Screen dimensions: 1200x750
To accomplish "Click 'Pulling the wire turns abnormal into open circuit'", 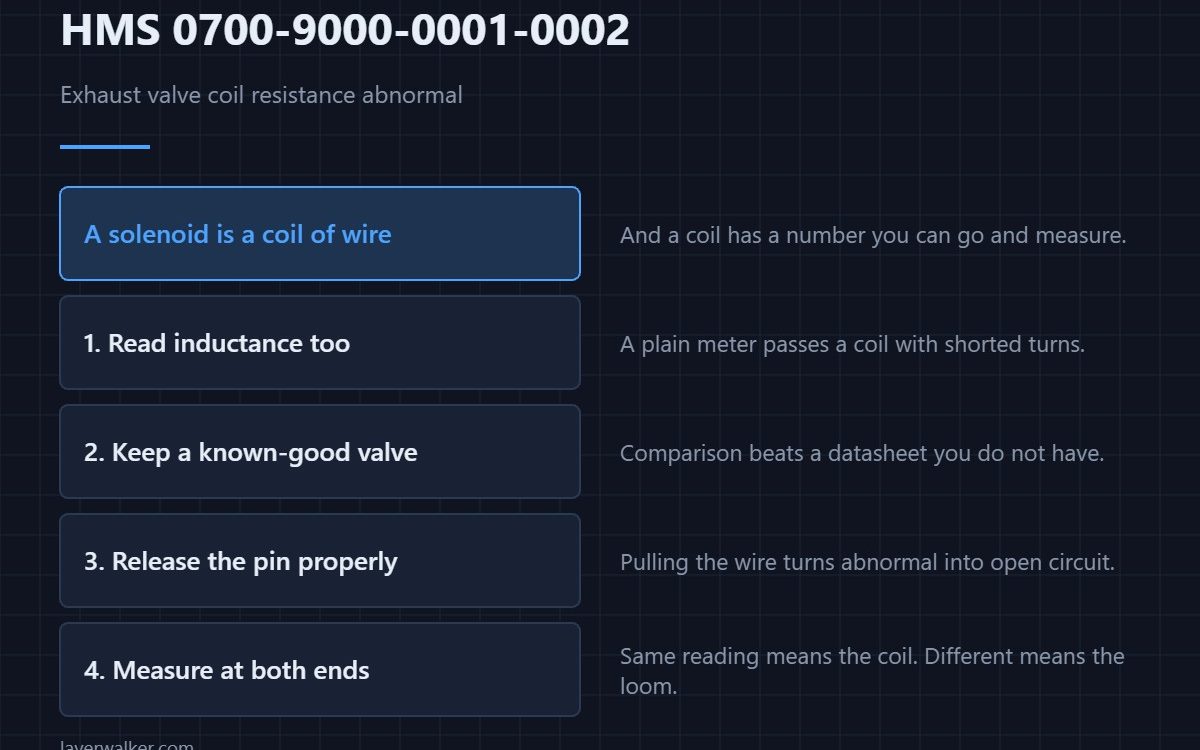I will click(x=867, y=562).
